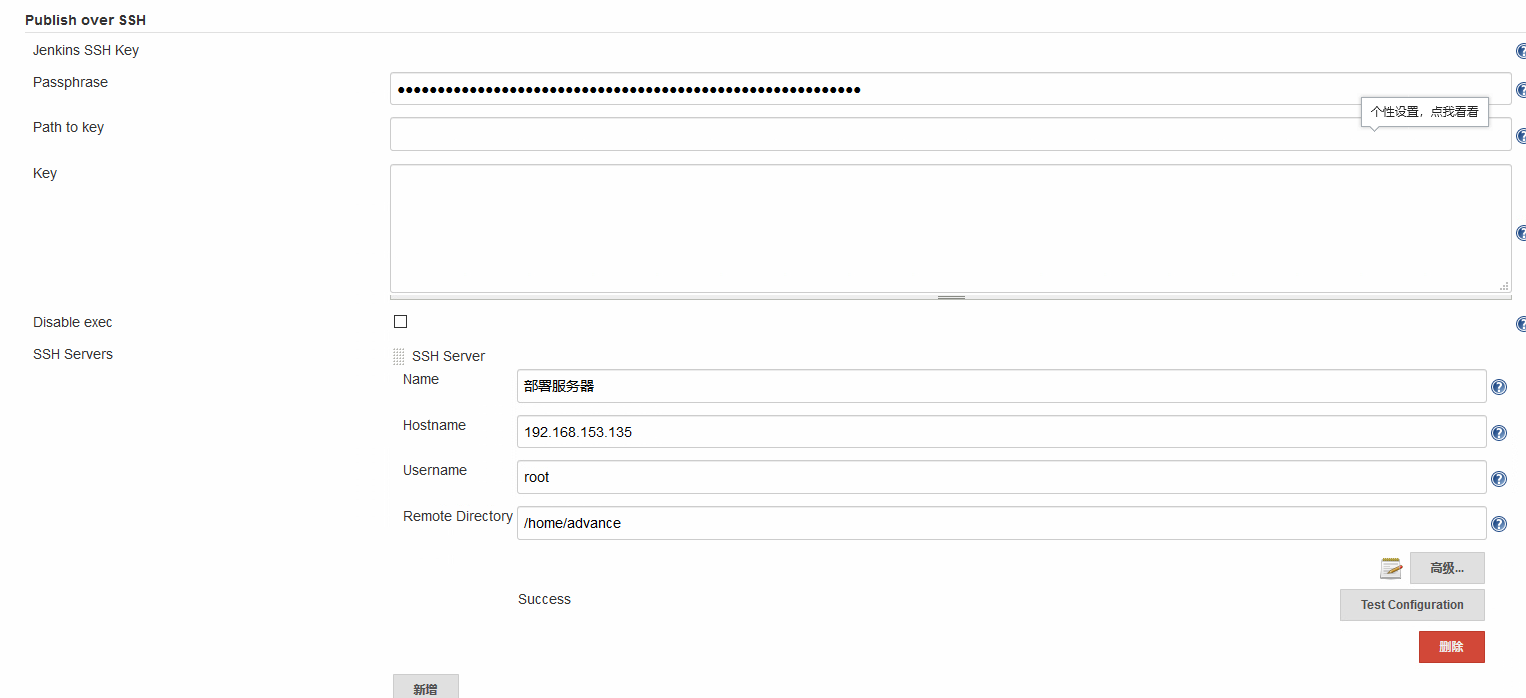Click the SSH Server section title
Image resolution: width=1526 pixels, height=698 pixels.
(448, 356)
